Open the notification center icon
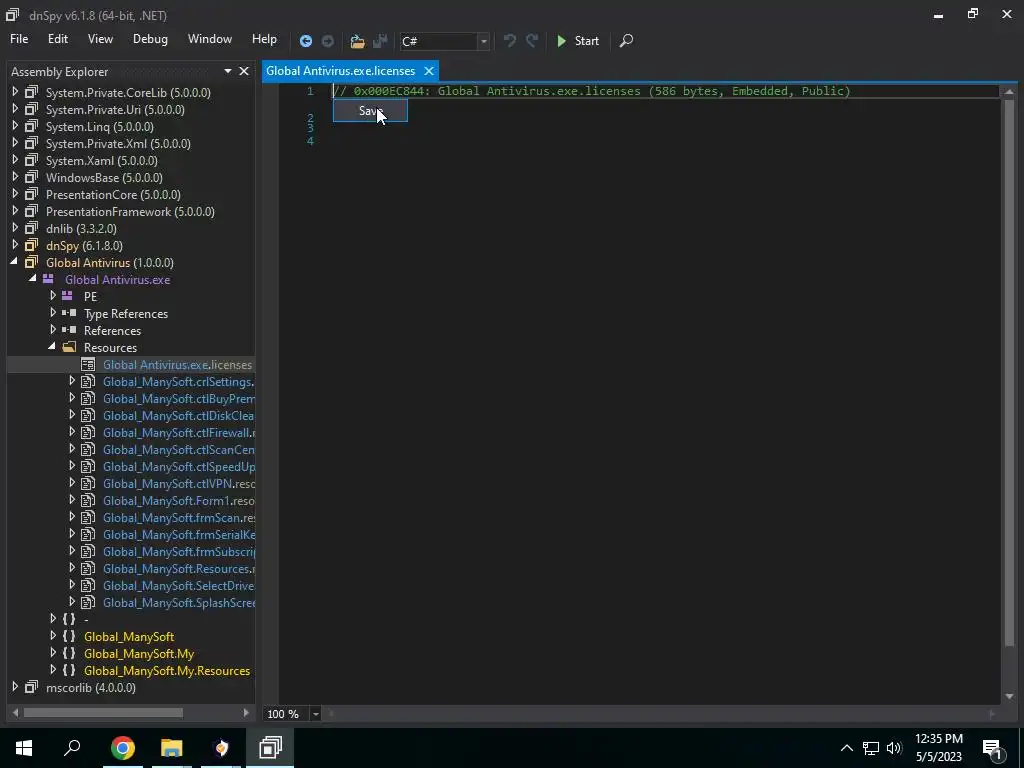This screenshot has height=768, width=1024. pyautogui.click(x=992, y=749)
